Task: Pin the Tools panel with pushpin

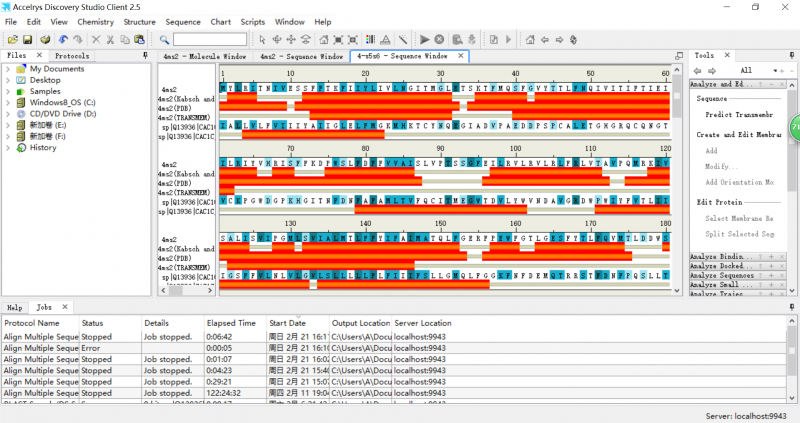Action: [x=792, y=55]
